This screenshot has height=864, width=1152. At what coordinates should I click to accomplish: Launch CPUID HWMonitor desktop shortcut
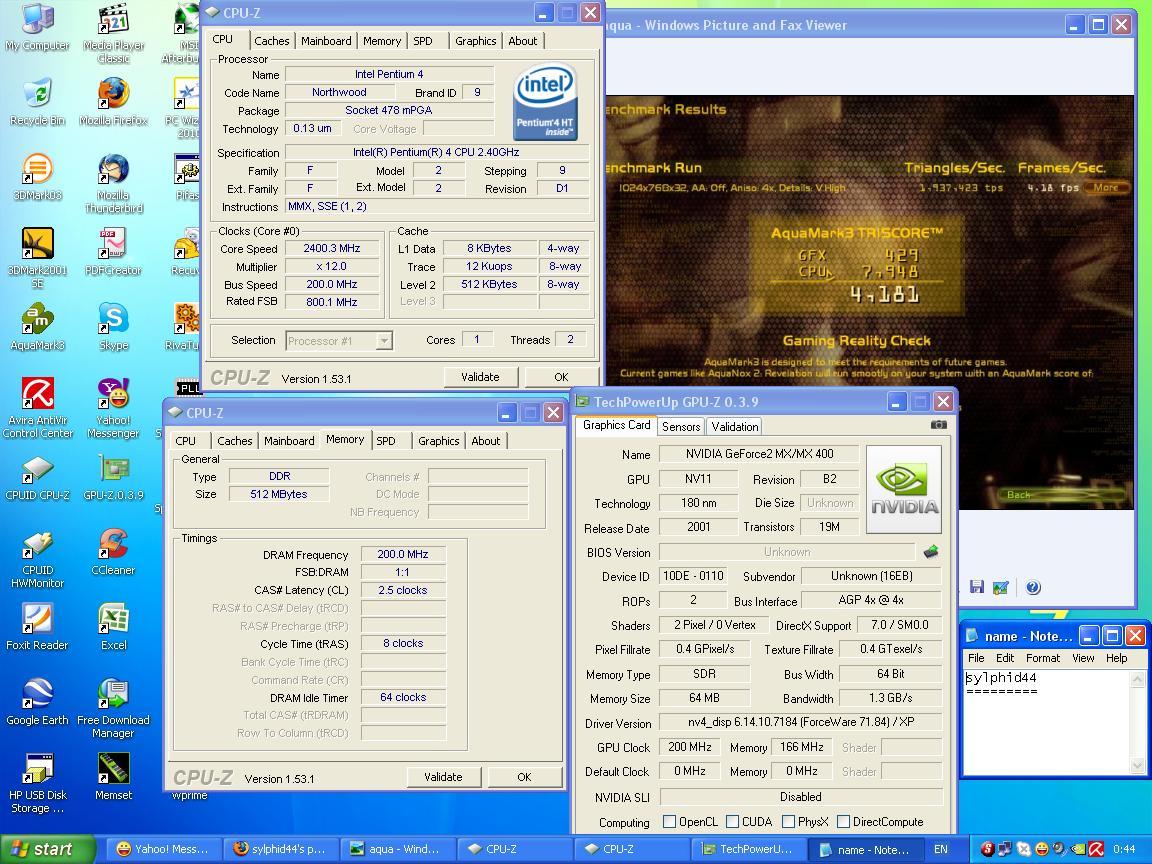pyautogui.click(x=37, y=558)
